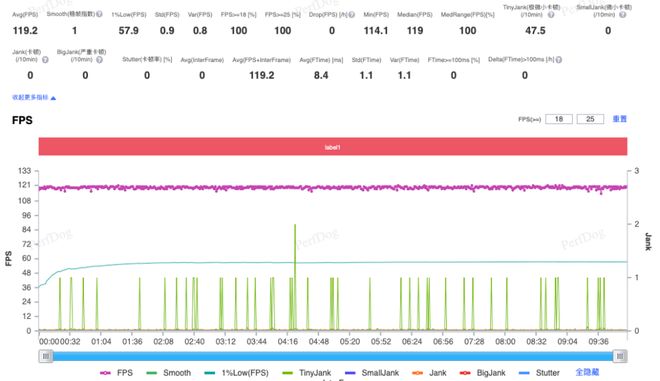Click the Median(FPS) value 119

point(415,31)
